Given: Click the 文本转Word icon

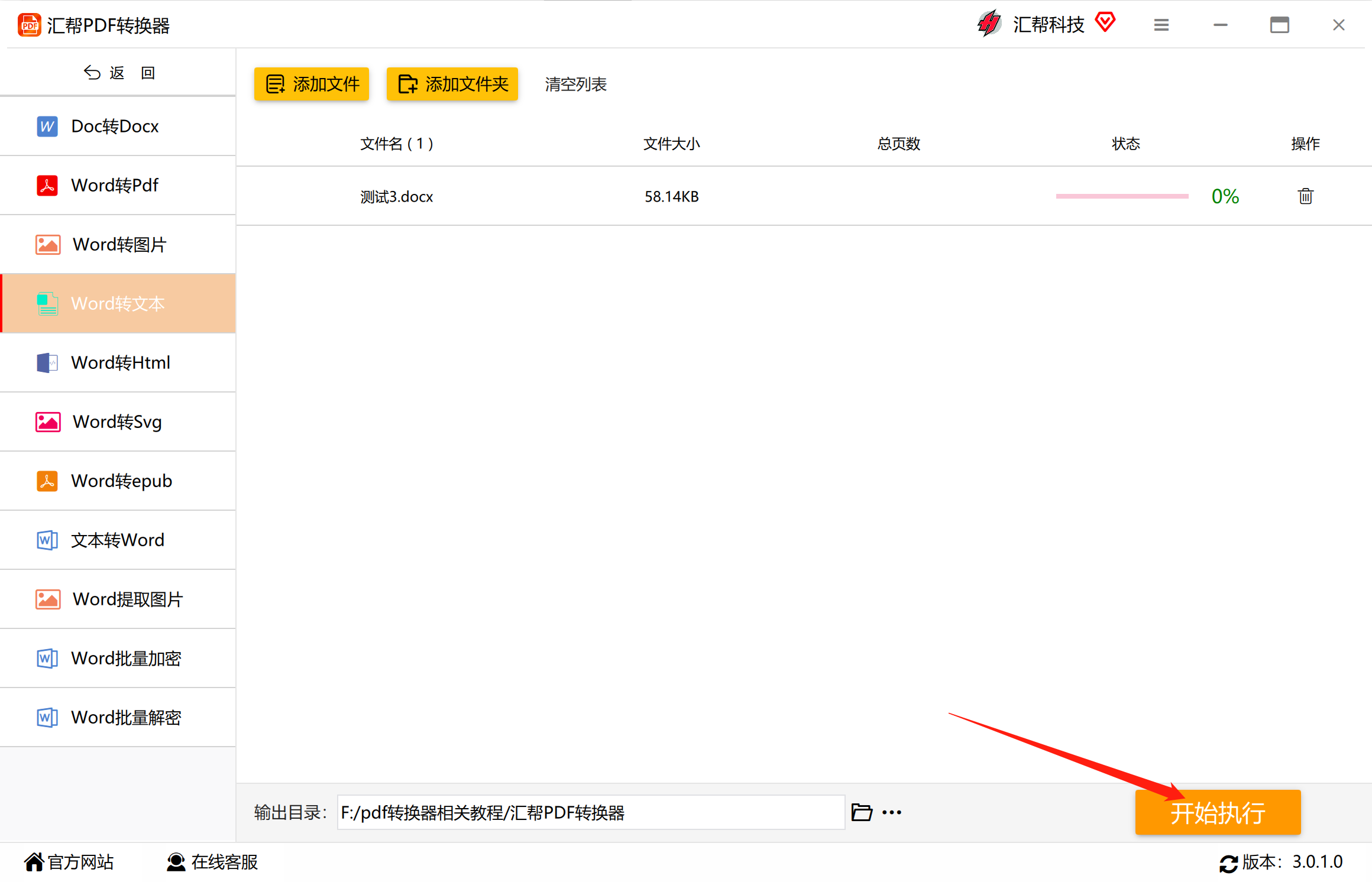Looking at the screenshot, I should (47, 540).
